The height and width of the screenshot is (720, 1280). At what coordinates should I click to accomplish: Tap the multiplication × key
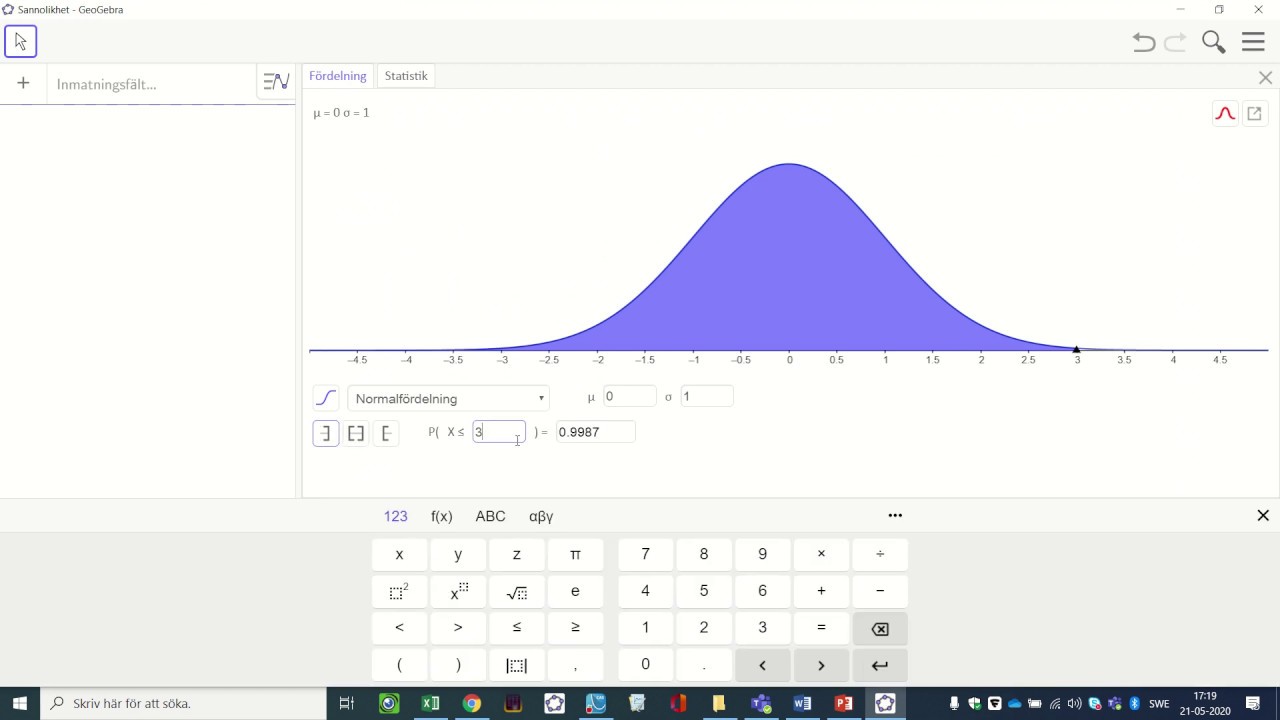821,554
